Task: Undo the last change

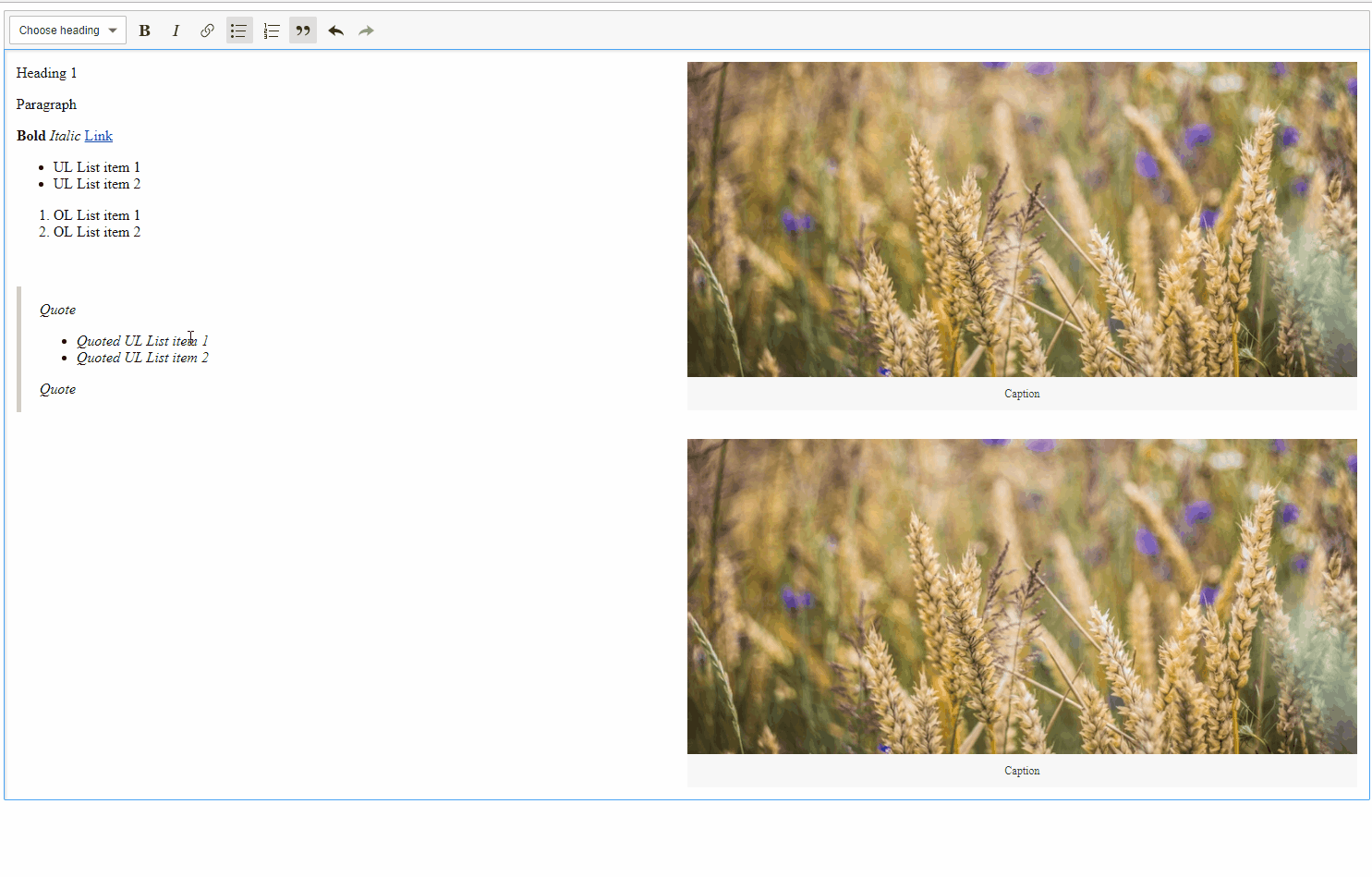Action: click(x=336, y=30)
